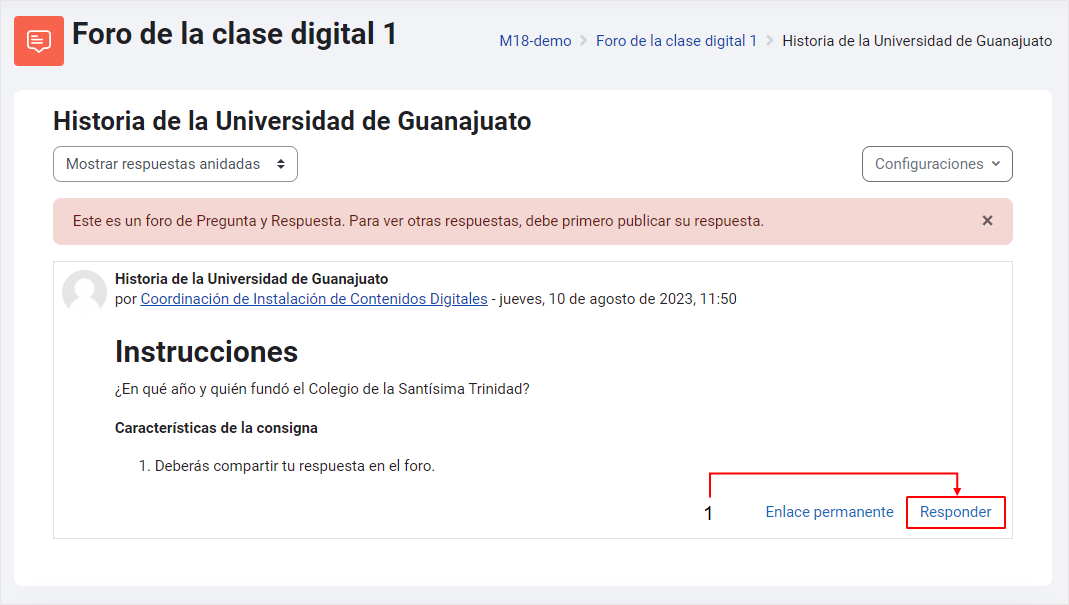Open Foro de la clase digital 1 breadcrumb
Image resolution: width=1069 pixels, height=605 pixels.
(676, 41)
